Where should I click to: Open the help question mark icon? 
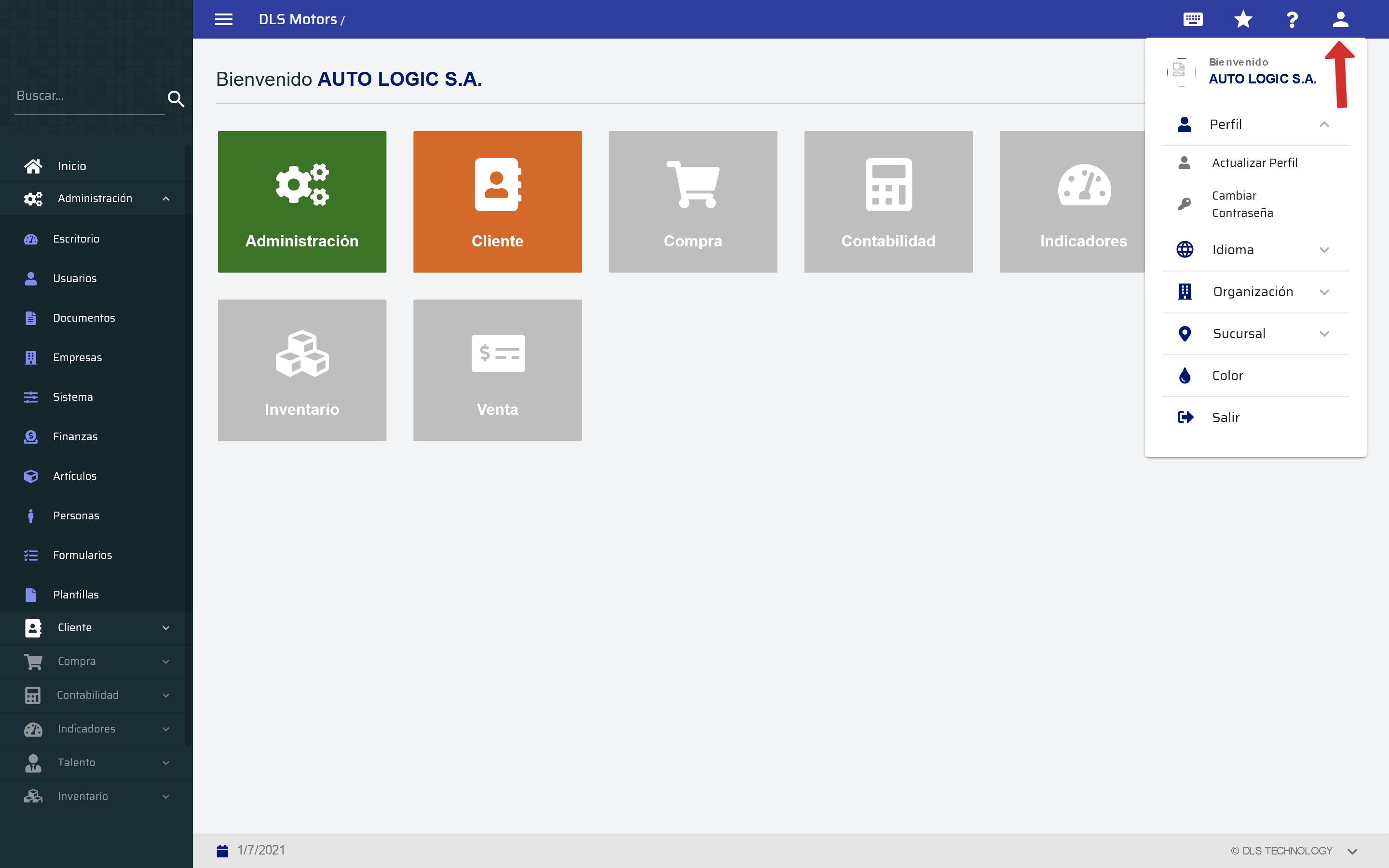point(1292,19)
